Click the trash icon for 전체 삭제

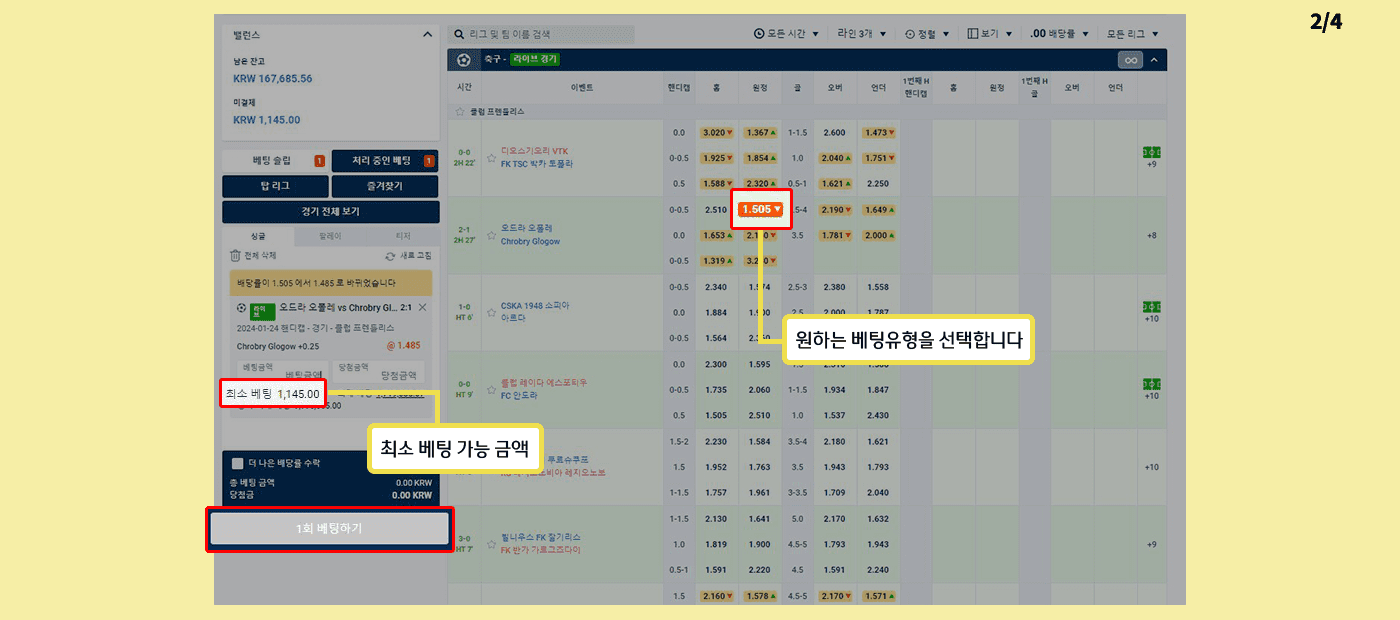pyautogui.click(x=236, y=256)
